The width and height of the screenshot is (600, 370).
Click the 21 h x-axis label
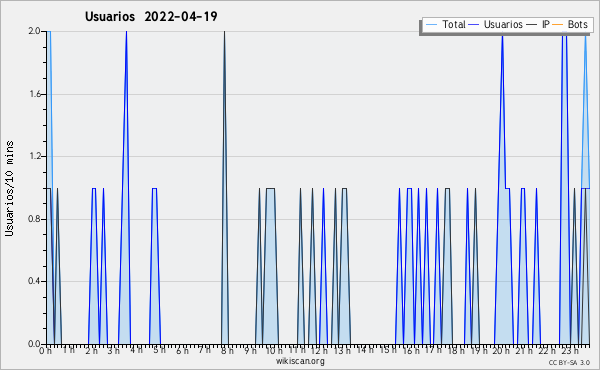(524, 351)
